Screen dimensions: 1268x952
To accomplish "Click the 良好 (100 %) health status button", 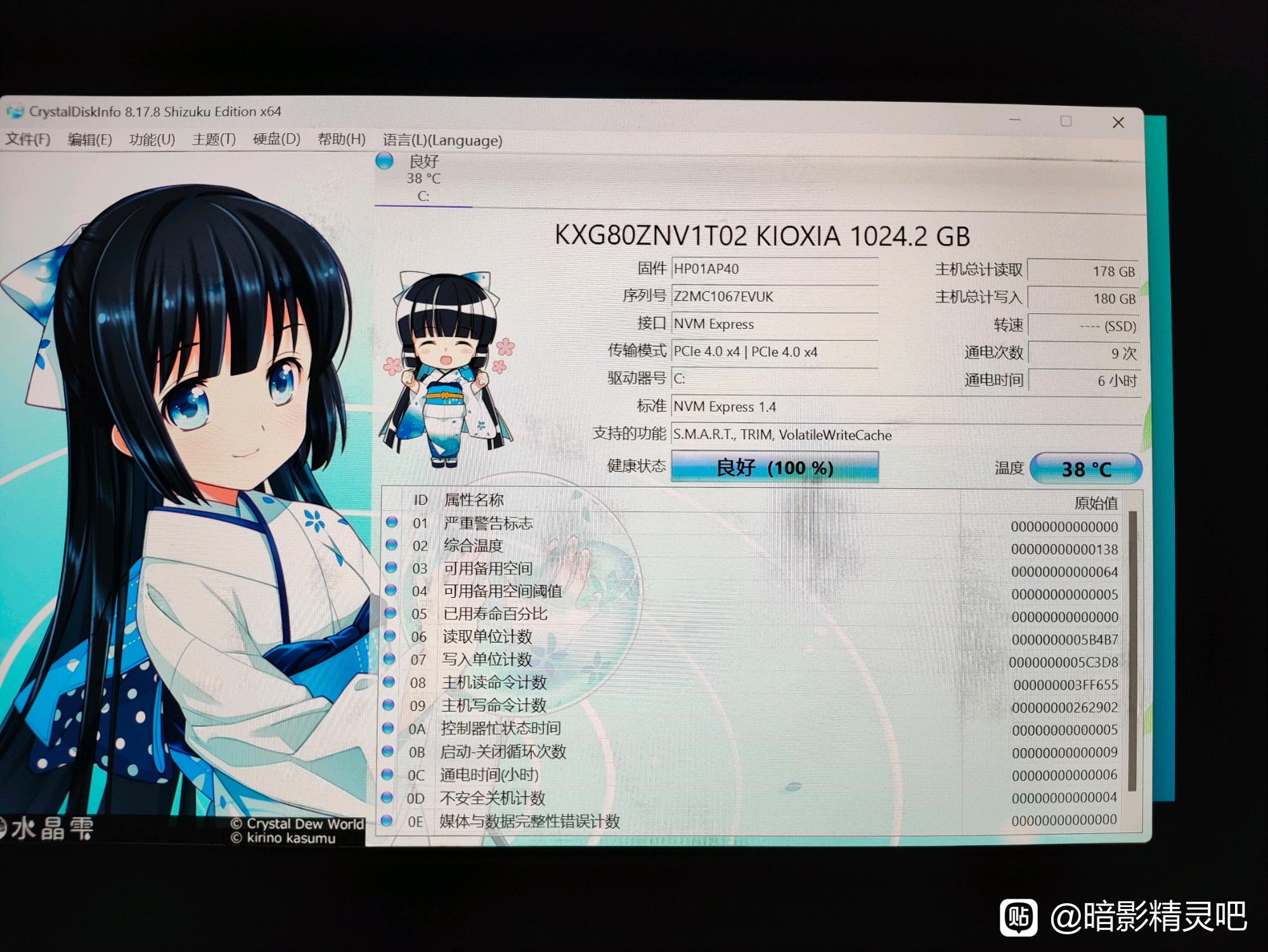I will [x=775, y=467].
